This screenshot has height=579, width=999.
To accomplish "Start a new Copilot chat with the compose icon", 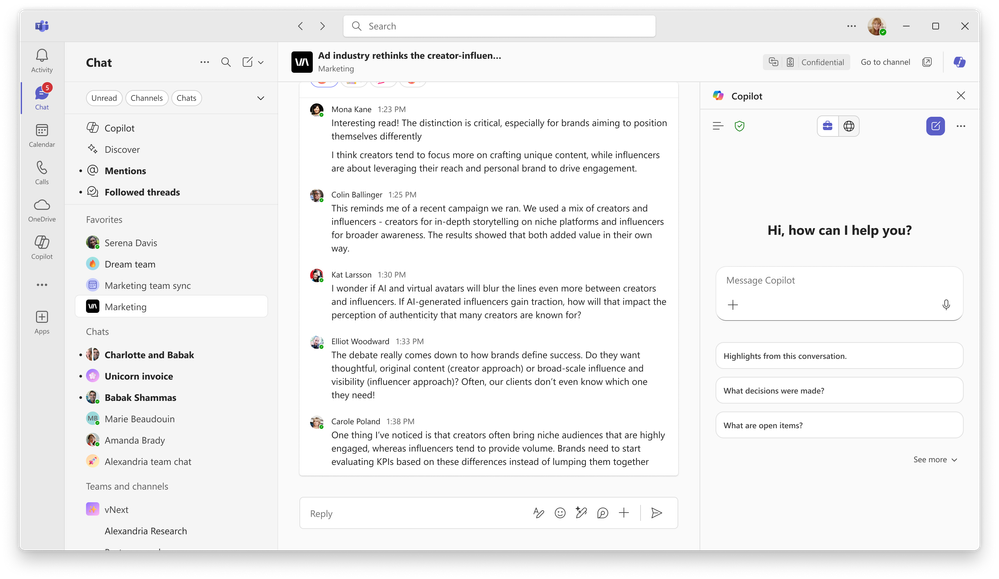I will [x=936, y=125].
